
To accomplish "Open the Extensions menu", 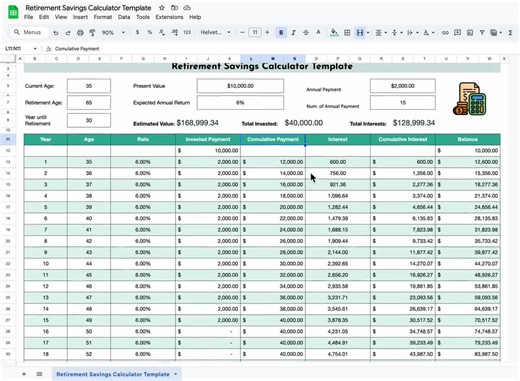I will click(x=169, y=17).
